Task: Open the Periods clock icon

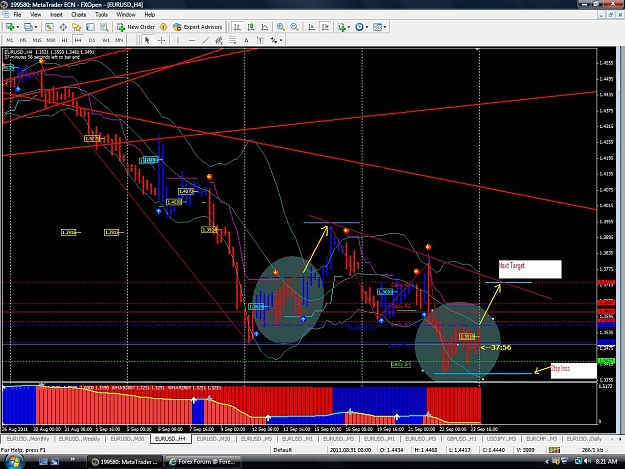Action: (360, 27)
